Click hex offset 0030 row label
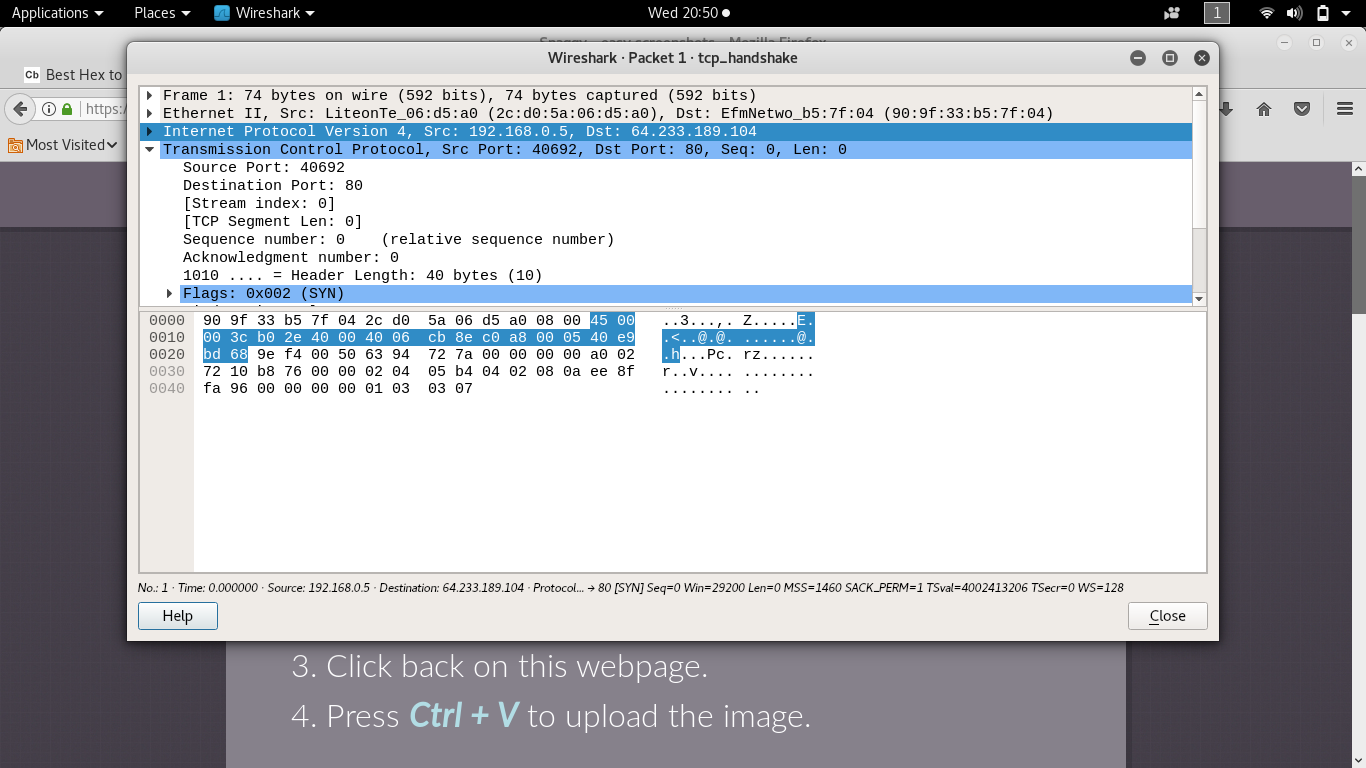This screenshot has height=768, width=1366. tap(167, 371)
